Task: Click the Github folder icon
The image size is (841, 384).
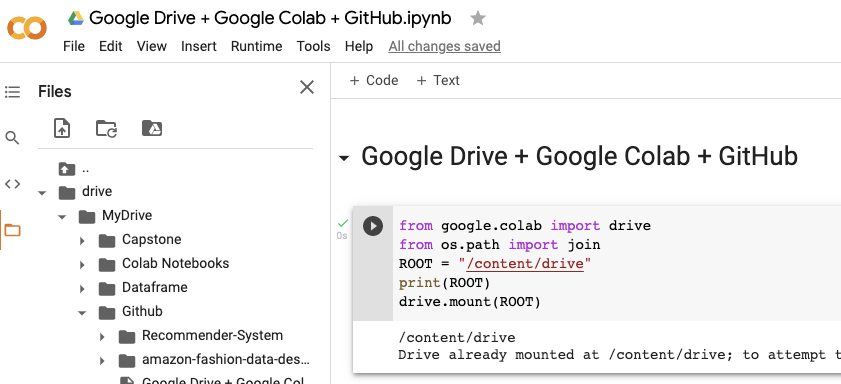Action: 107,313
